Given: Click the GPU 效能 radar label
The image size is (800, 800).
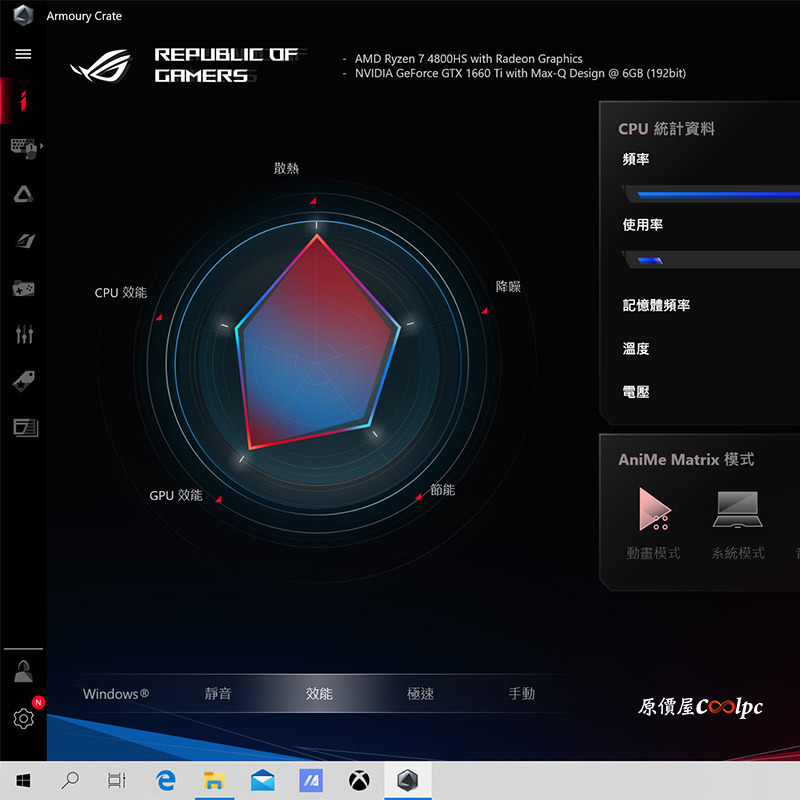Looking at the screenshot, I should pos(176,495).
